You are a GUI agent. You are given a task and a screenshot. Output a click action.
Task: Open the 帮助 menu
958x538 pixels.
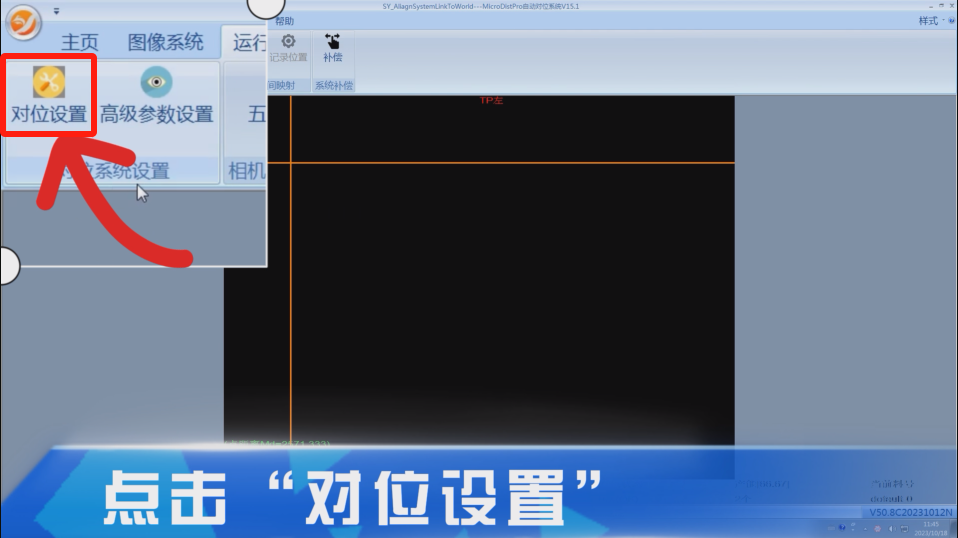coord(285,21)
